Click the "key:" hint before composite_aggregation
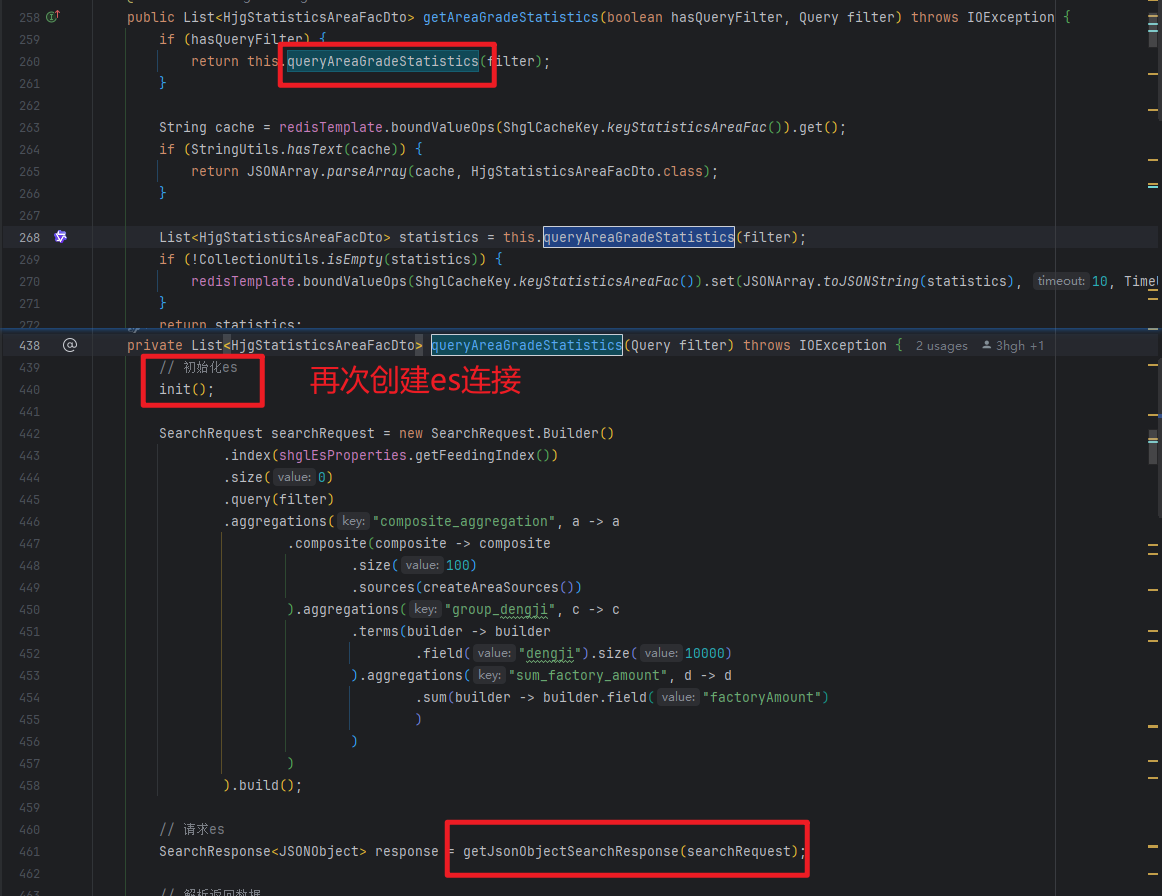 pyautogui.click(x=353, y=522)
